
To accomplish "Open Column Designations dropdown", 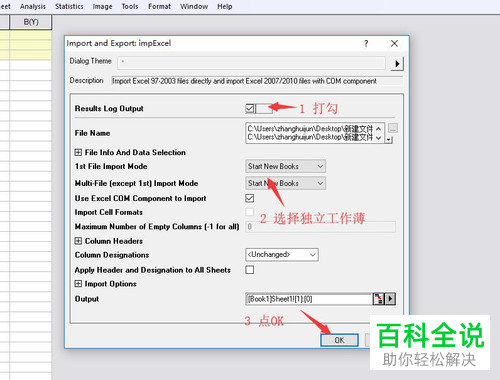I will pyautogui.click(x=282, y=254).
